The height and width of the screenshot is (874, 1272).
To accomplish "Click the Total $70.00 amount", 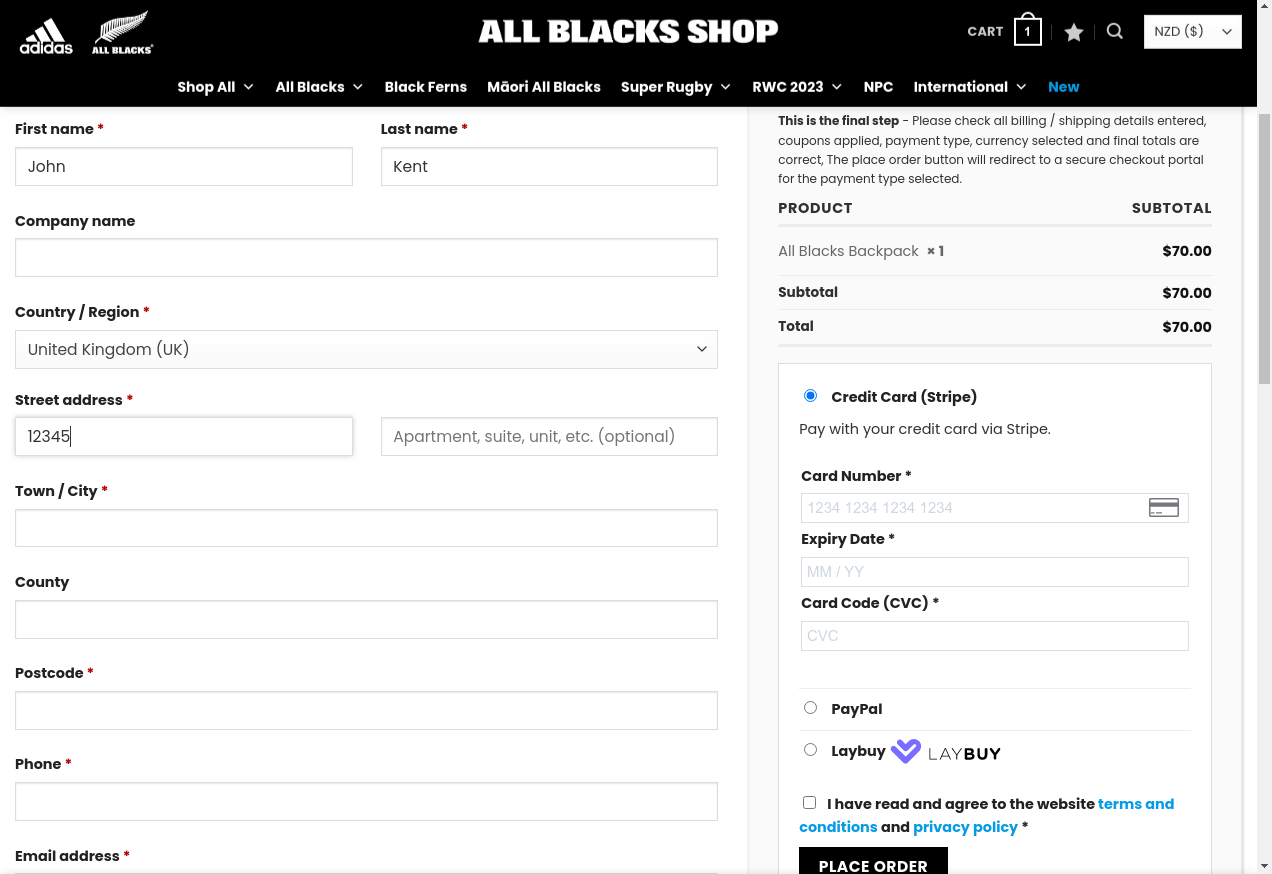I will coord(1187,327).
